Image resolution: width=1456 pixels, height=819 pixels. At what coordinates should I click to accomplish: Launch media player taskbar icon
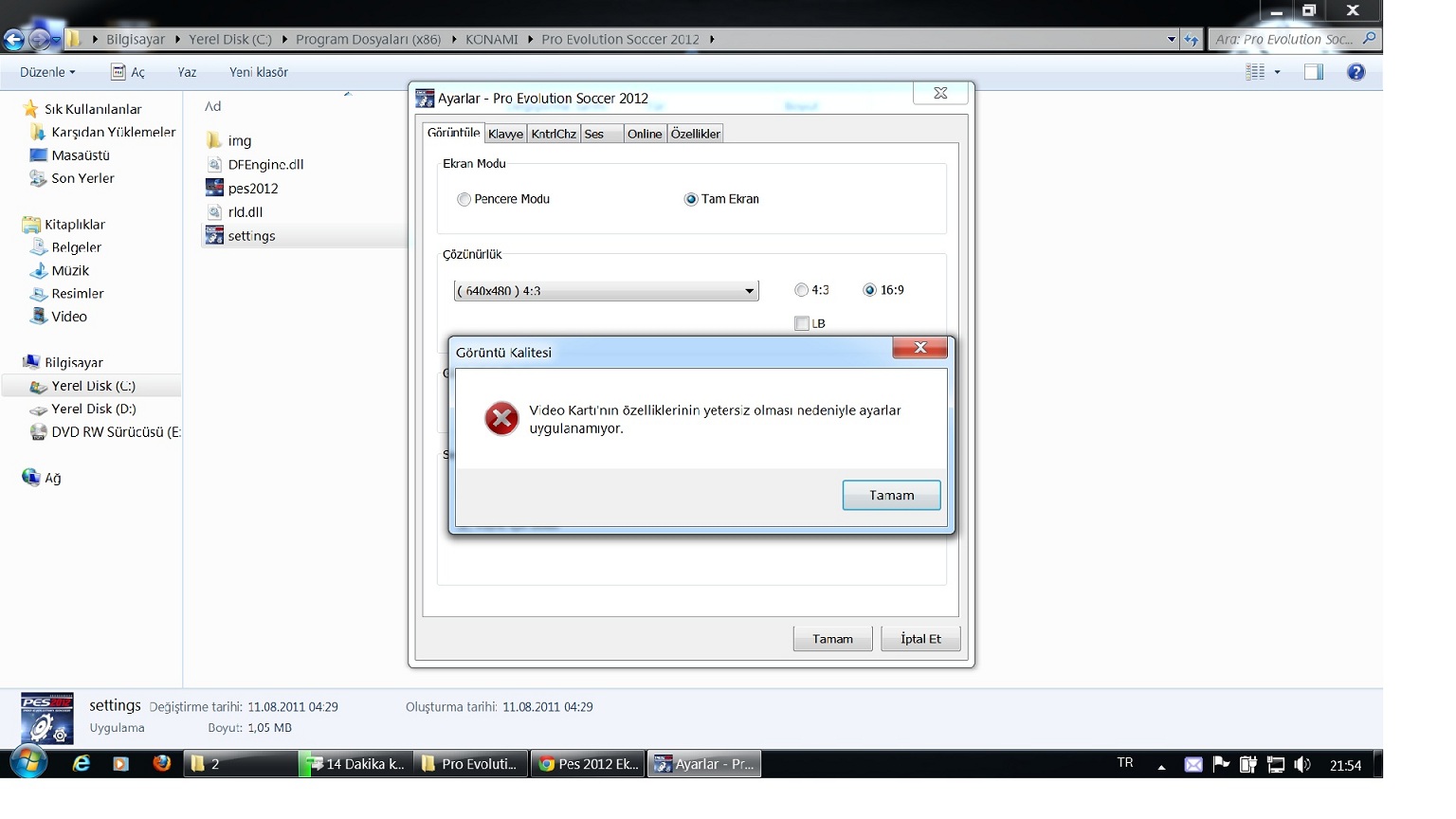(x=120, y=764)
